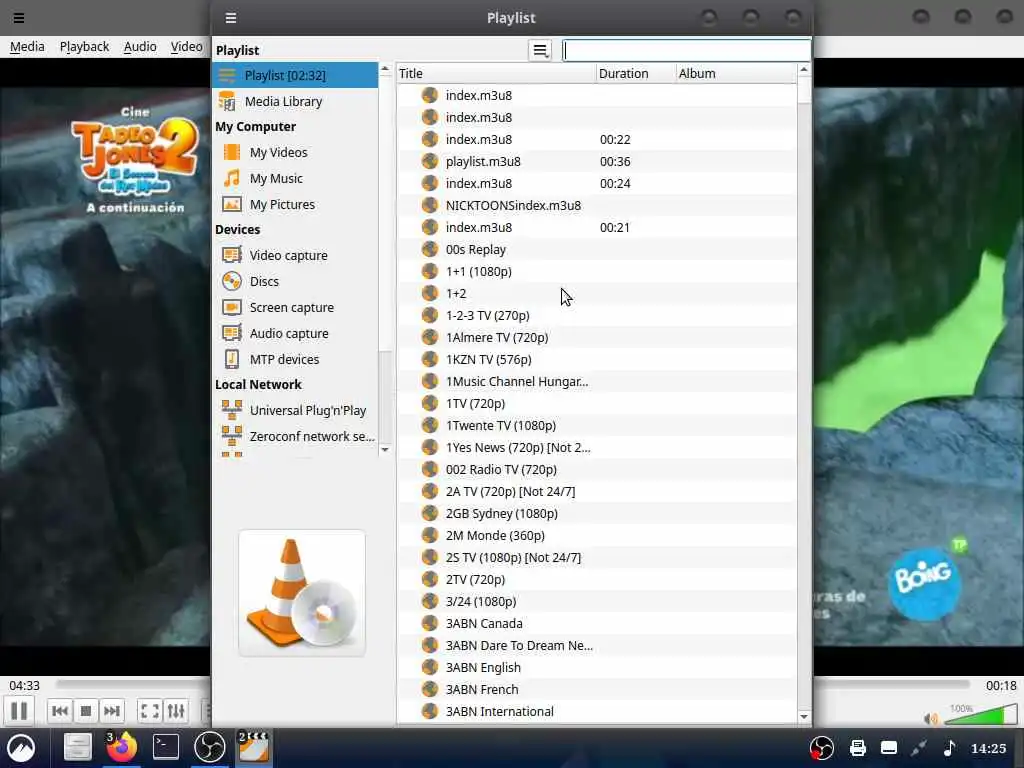Open the taskbar application launcher menu

pyautogui.click(x=21, y=748)
